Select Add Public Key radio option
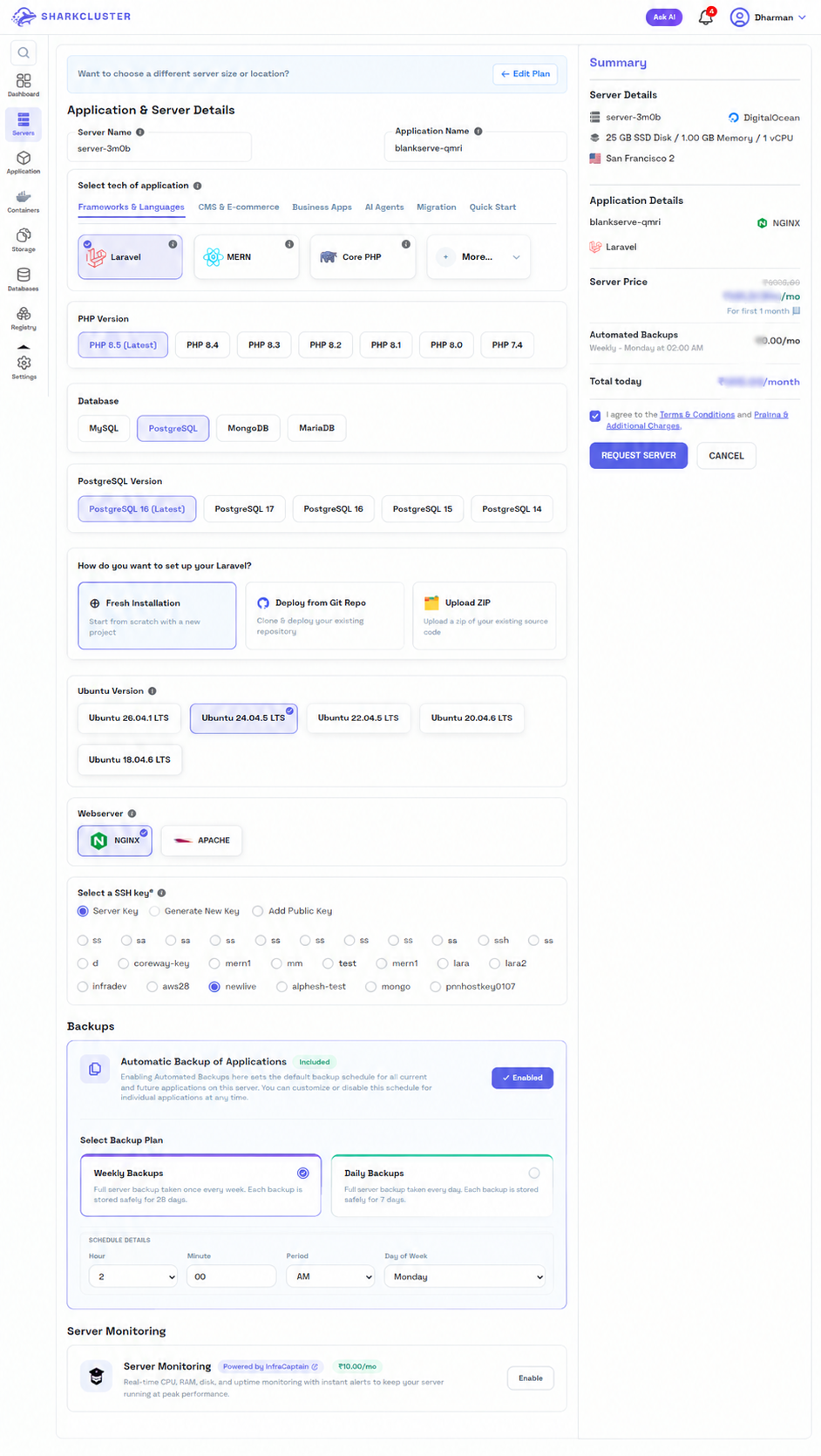The image size is (821, 1456). tap(258, 911)
